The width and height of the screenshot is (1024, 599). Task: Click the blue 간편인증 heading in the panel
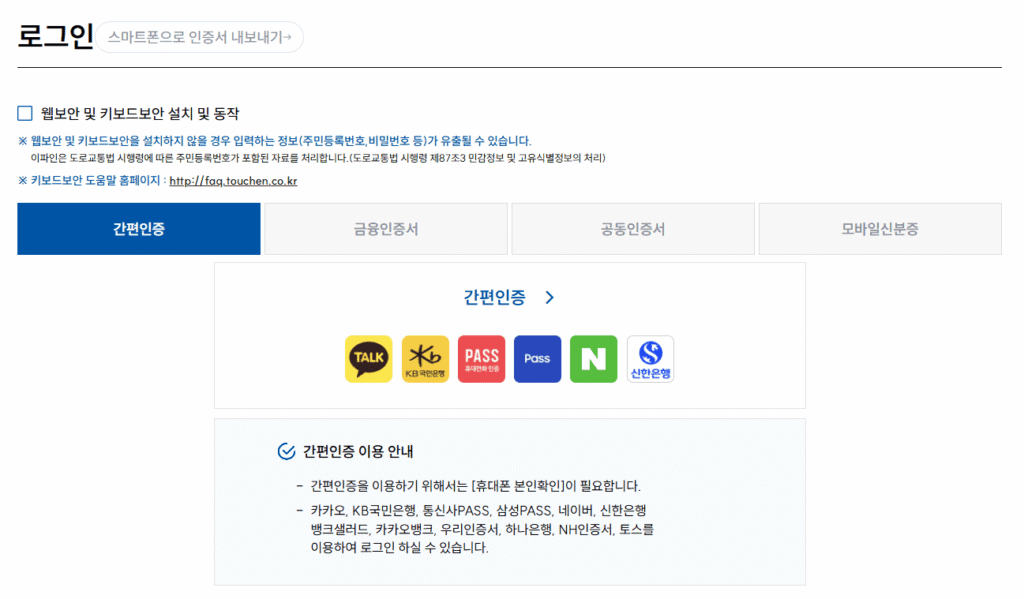pyautogui.click(x=494, y=297)
